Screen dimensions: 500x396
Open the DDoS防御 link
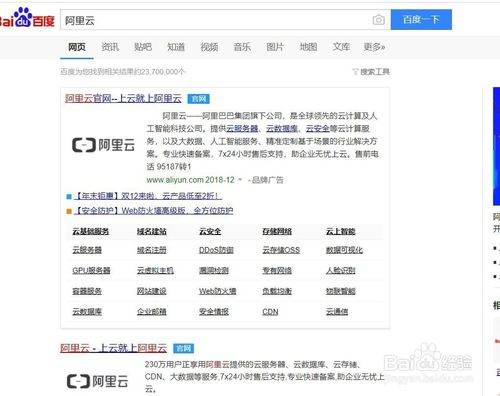(x=216, y=250)
